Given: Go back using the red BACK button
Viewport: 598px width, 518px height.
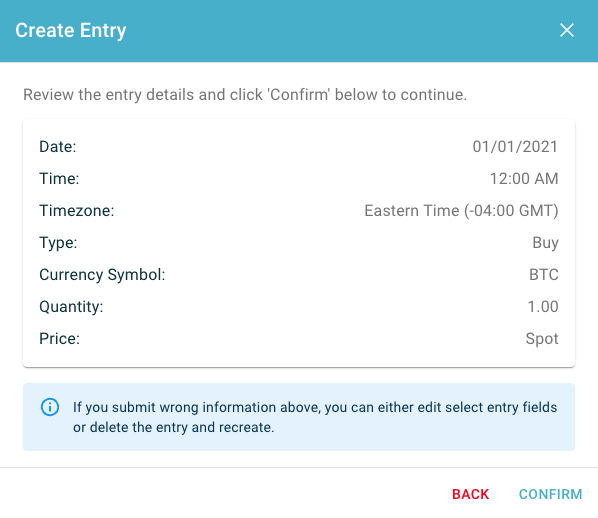Looking at the screenshot, I should tap(470, 494).
